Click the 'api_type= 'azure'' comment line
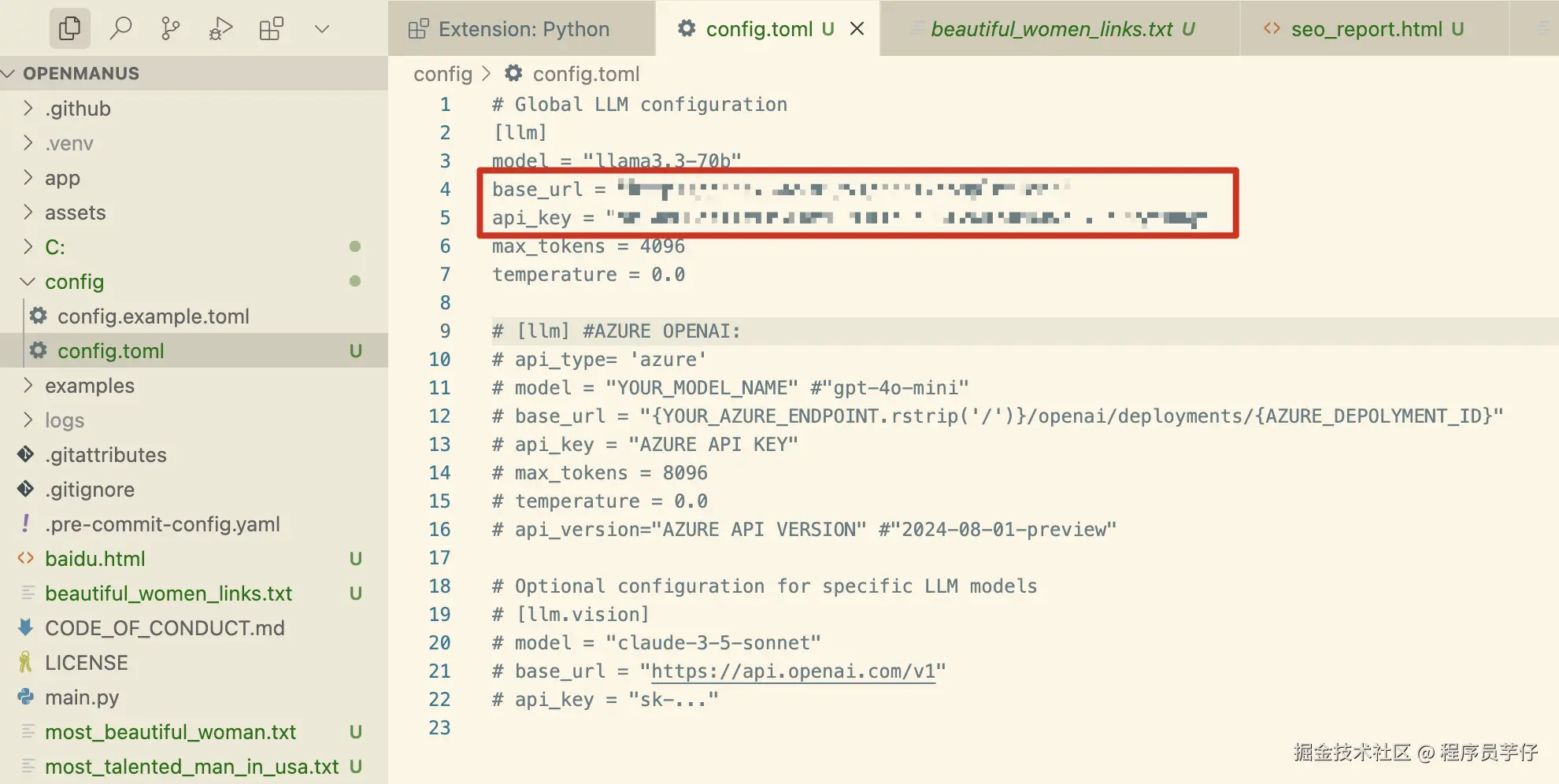The width and height of the screenshot is (1559, 784). click(x=600, y=360)
